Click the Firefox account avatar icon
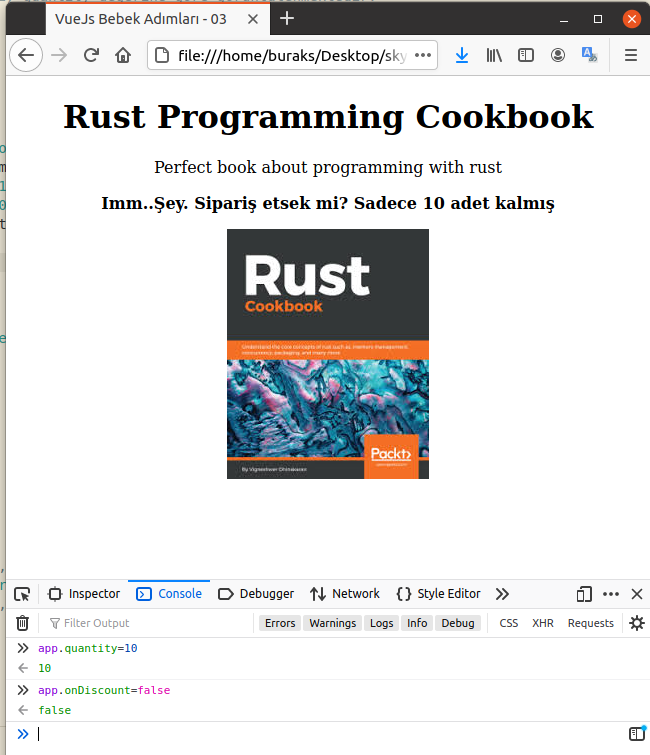Viewport: 650px width, 755px height. coord(557,56)
